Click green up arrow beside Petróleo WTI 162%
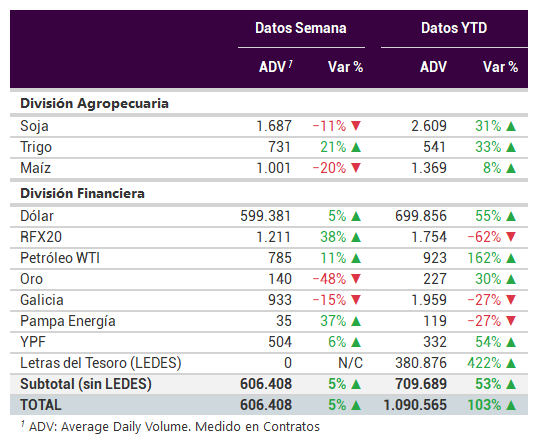This screenshot has height=446, width=538. (x=511, y=258)
